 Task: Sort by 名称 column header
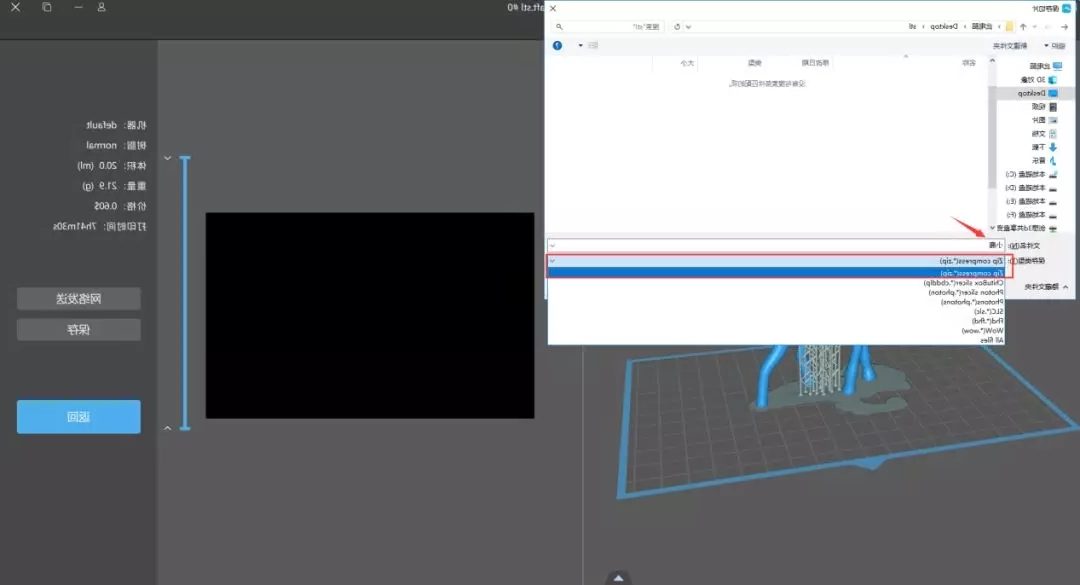[x=969, y=63]
